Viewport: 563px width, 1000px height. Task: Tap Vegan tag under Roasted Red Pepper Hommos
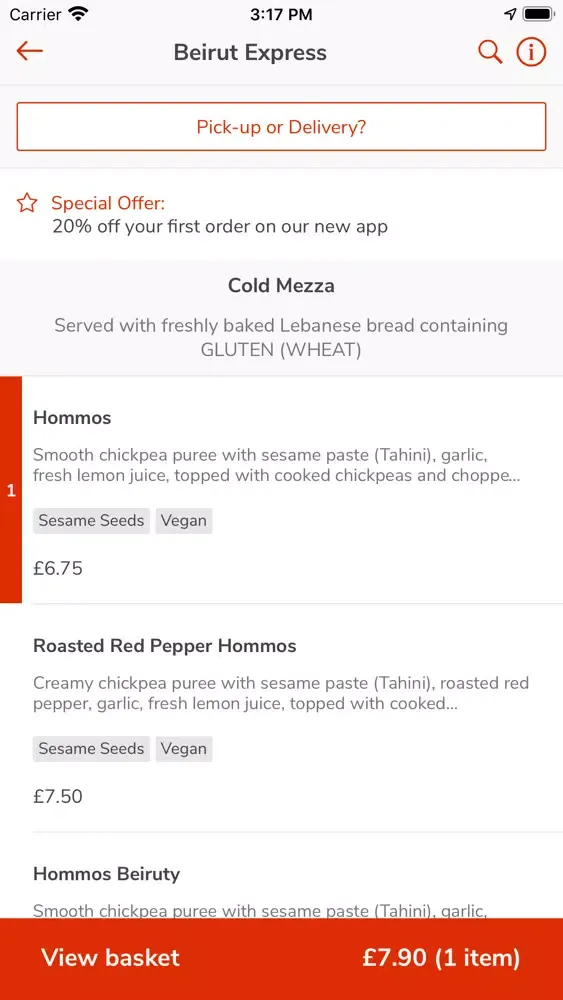tap(184, 749)
